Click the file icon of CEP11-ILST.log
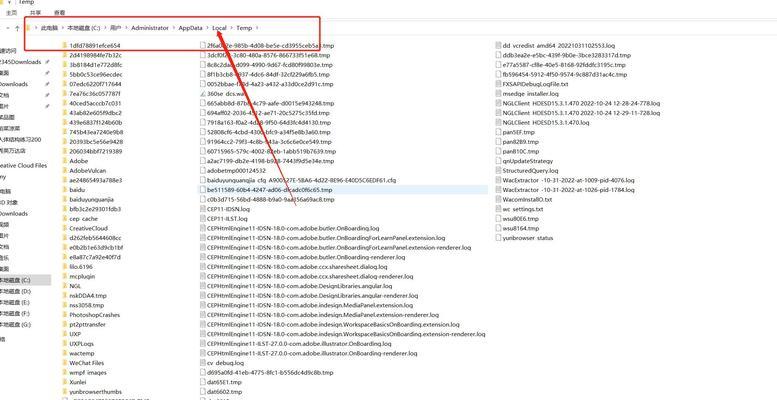 [x=202, y=219]
